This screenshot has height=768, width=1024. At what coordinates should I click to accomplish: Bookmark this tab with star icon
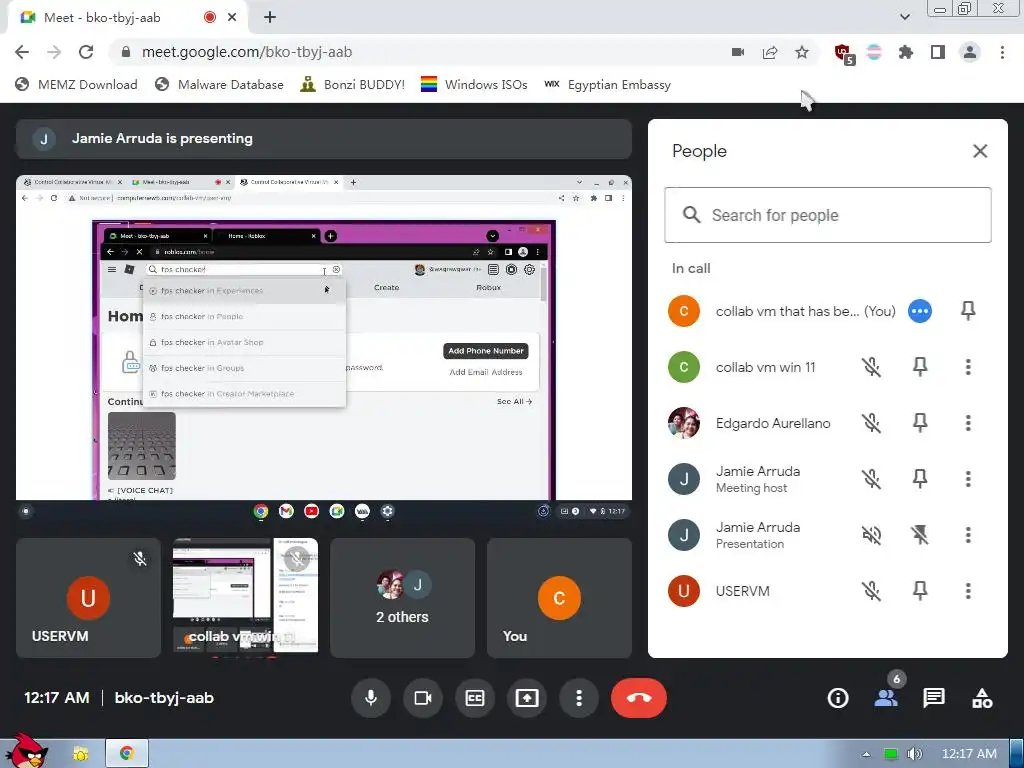[x=802, y=52]
